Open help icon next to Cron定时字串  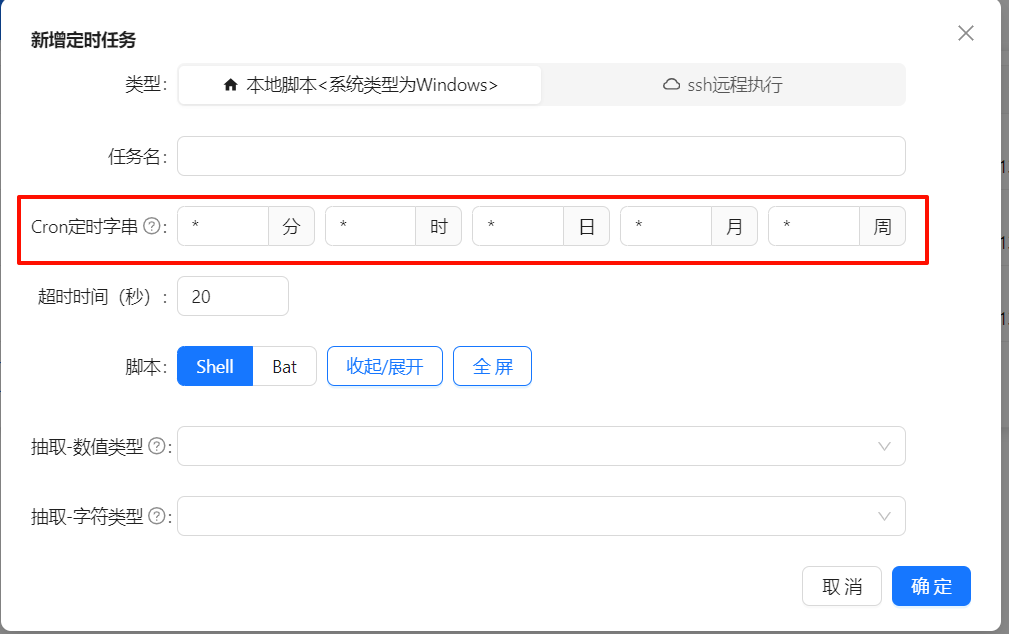tap(152, 226)
